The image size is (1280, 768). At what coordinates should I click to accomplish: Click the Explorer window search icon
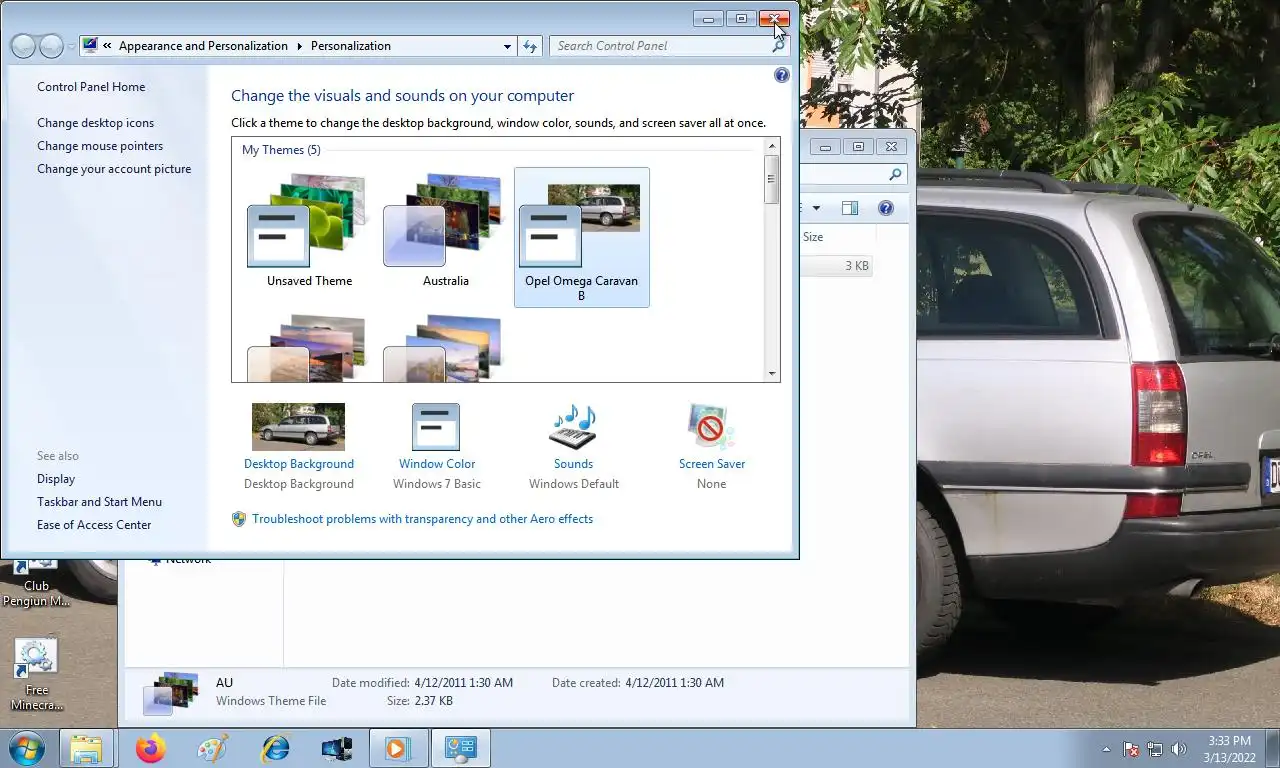click(x=895, y=175)
